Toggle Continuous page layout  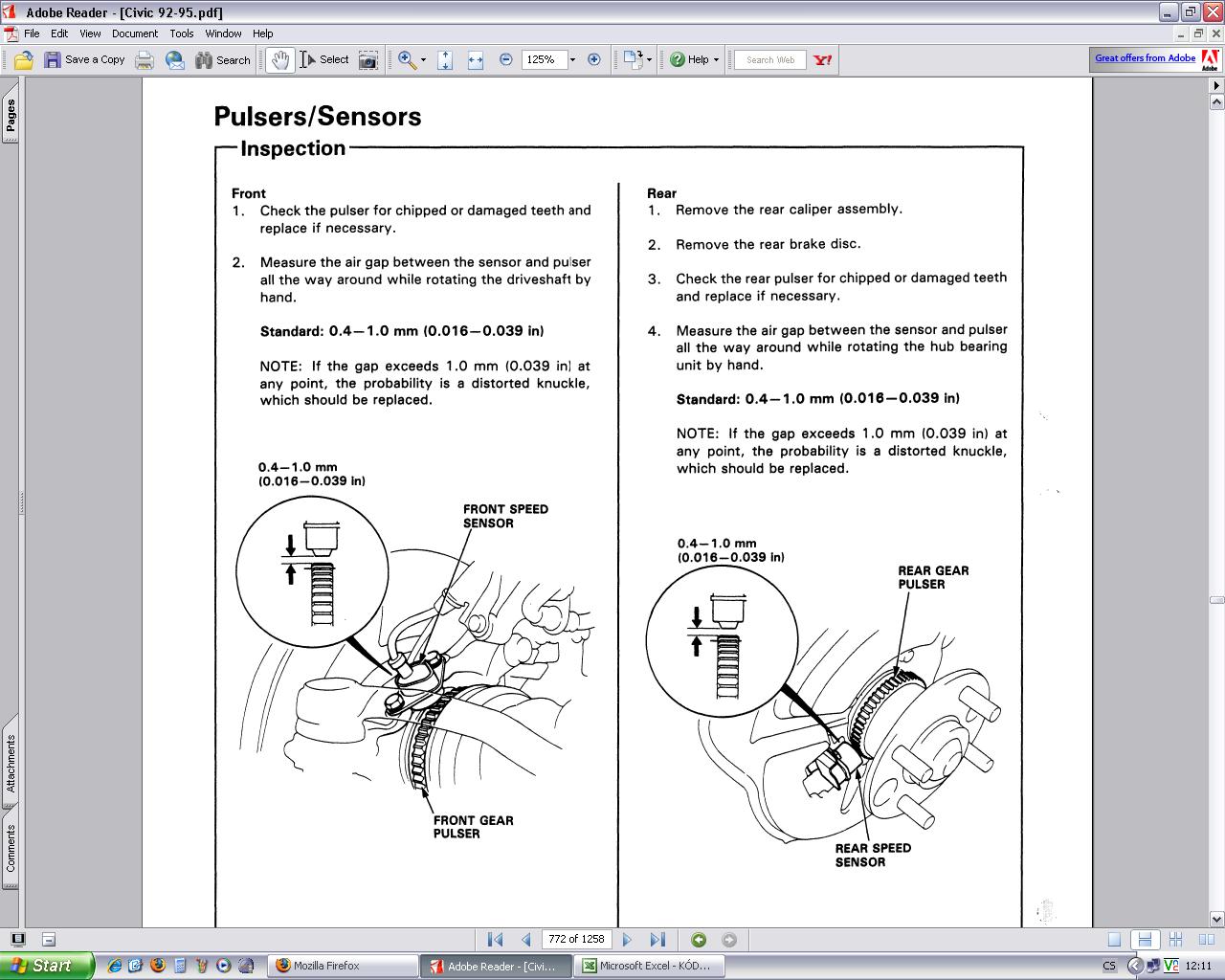pyautogui.click(x=1144, y=939)
